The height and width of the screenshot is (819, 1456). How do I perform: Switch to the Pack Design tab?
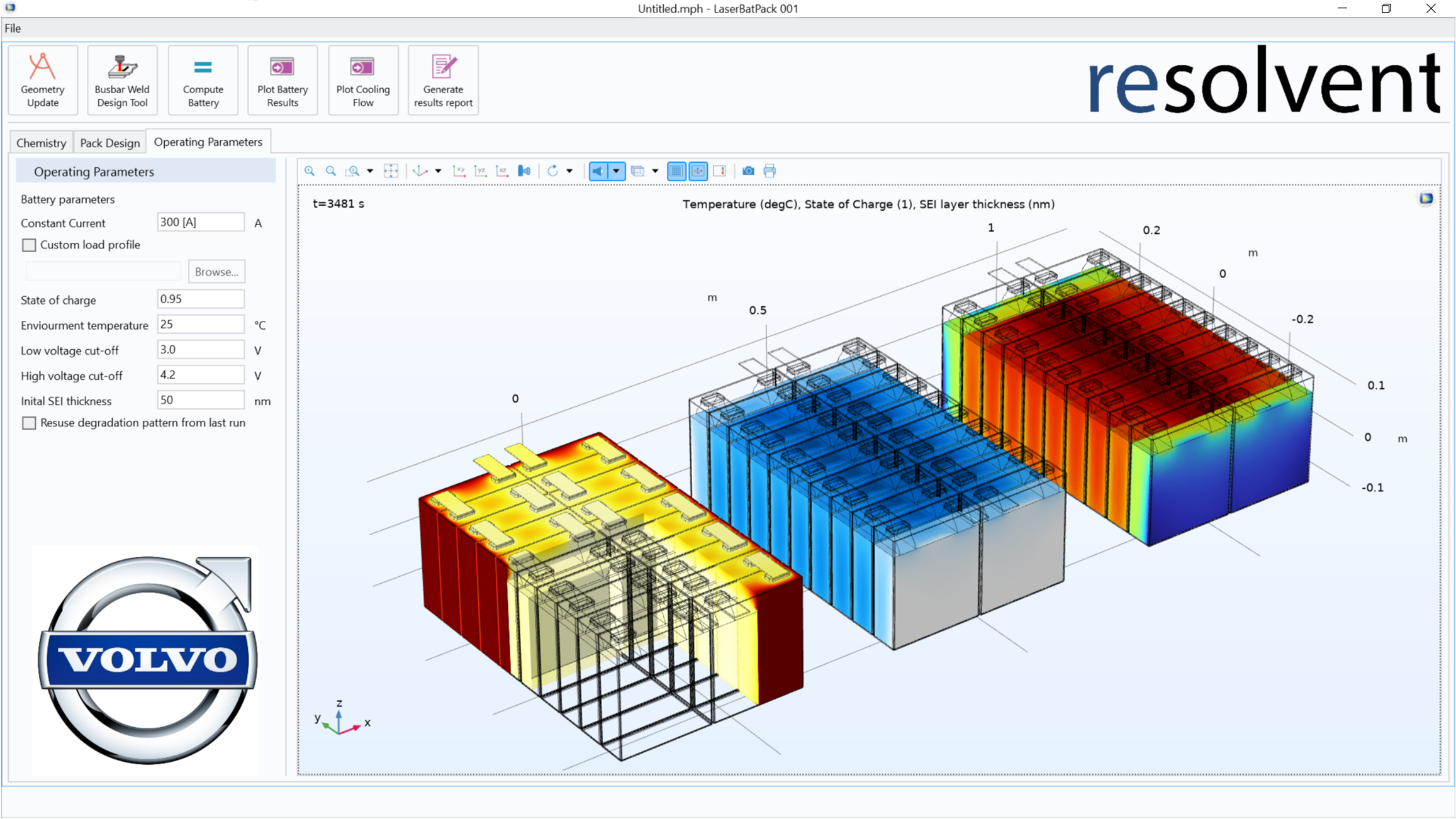click(x=109, y=143)
